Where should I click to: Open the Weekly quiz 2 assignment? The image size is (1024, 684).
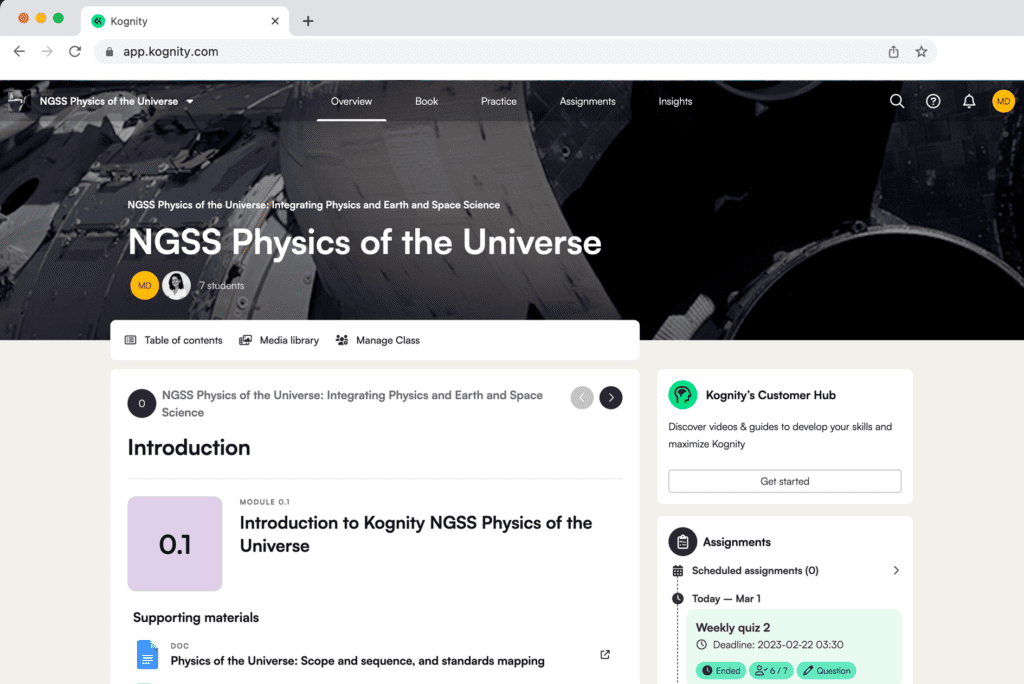(x=731, y=628)
